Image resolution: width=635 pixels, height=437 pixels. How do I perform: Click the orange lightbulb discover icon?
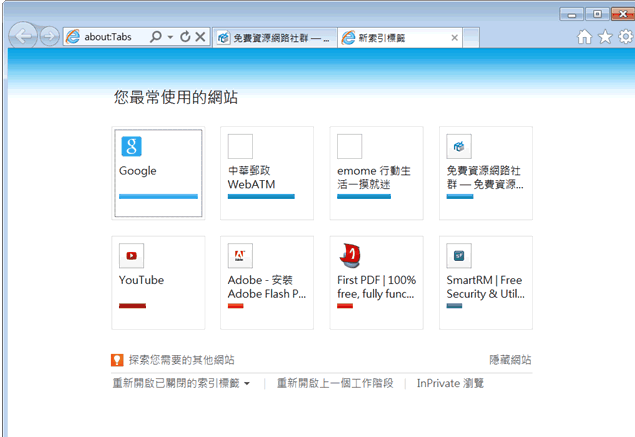[117, 360]
